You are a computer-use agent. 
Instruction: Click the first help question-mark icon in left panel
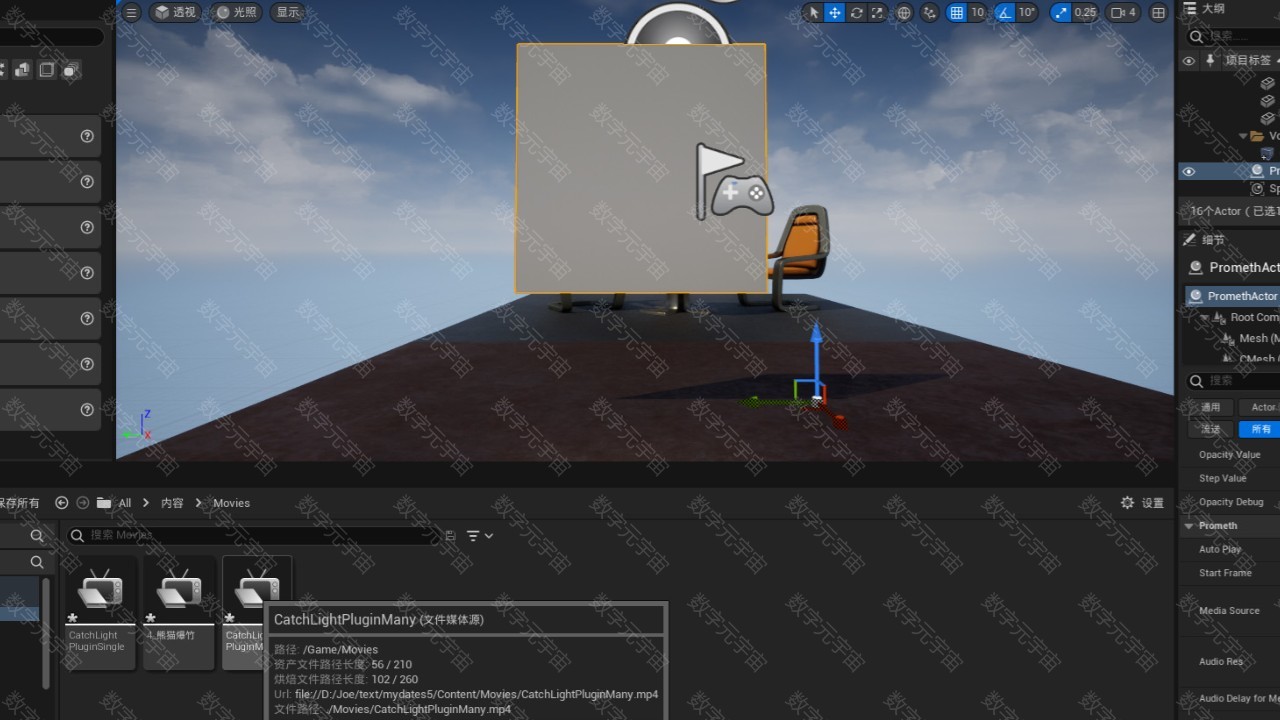coord(87,136)
